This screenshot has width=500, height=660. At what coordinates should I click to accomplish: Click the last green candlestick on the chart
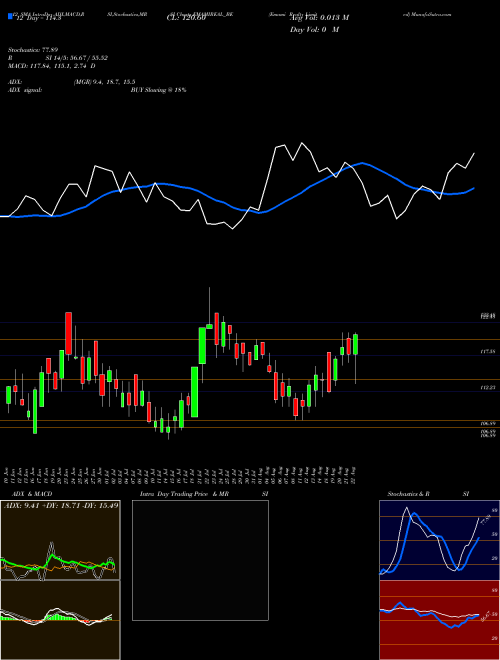coord(356,344)
